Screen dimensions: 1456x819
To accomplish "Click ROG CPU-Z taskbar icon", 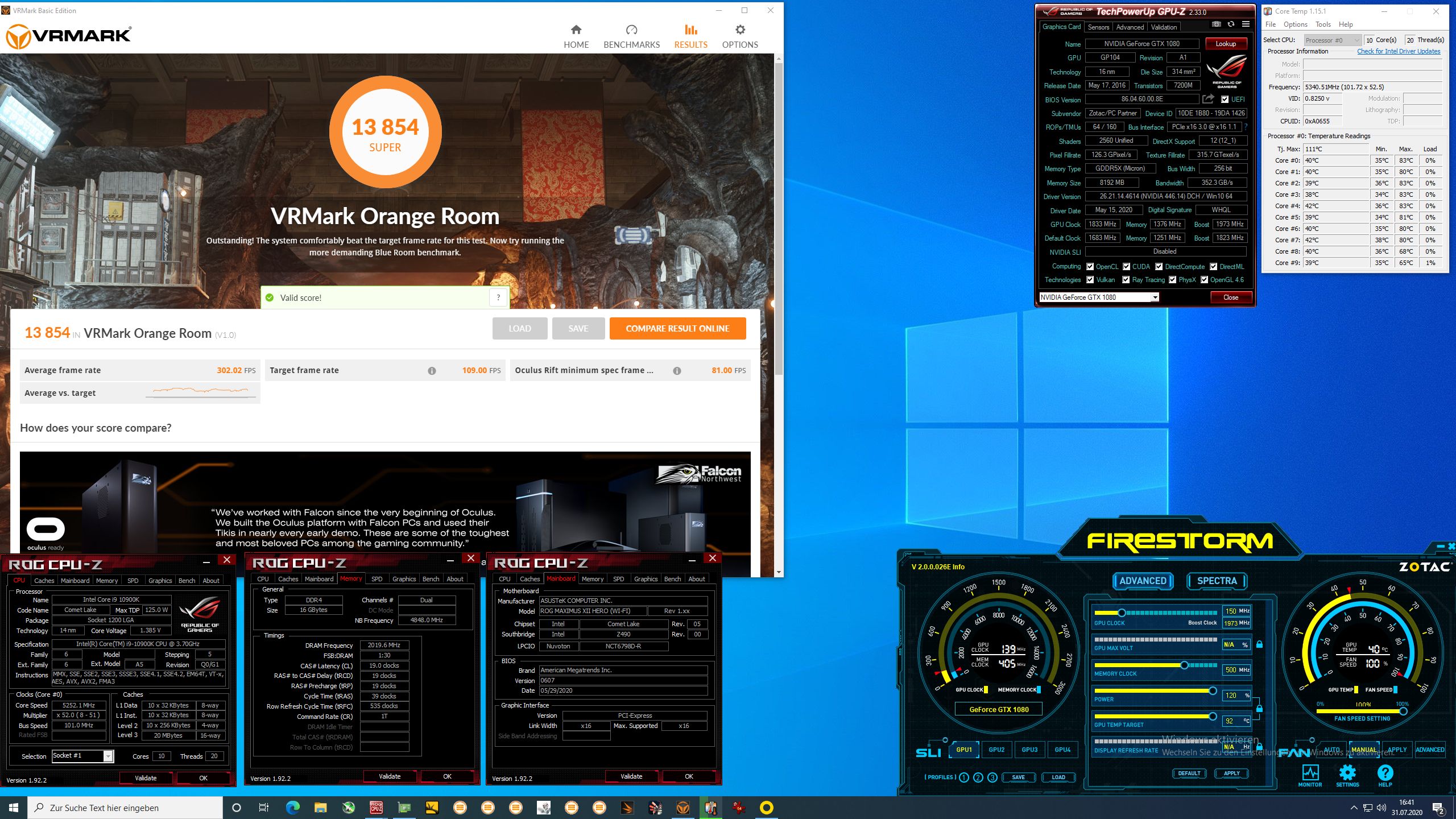I will point(376,808).
